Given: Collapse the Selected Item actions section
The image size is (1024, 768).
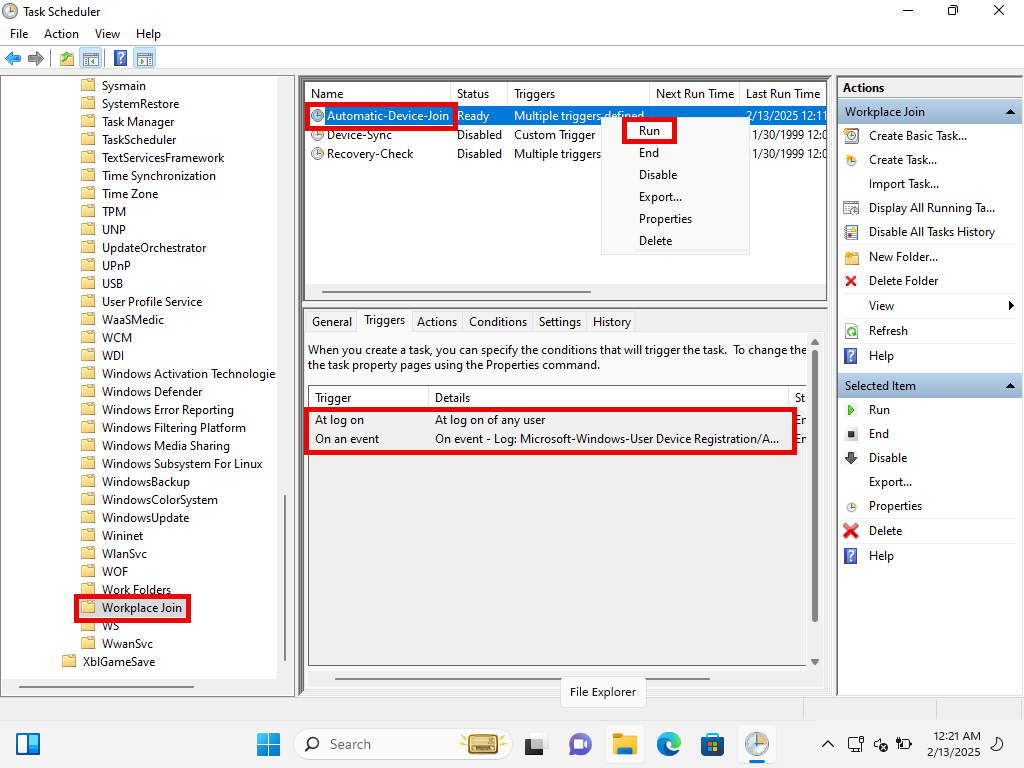Looking at the screenshot, I should tap(1010, 386).
